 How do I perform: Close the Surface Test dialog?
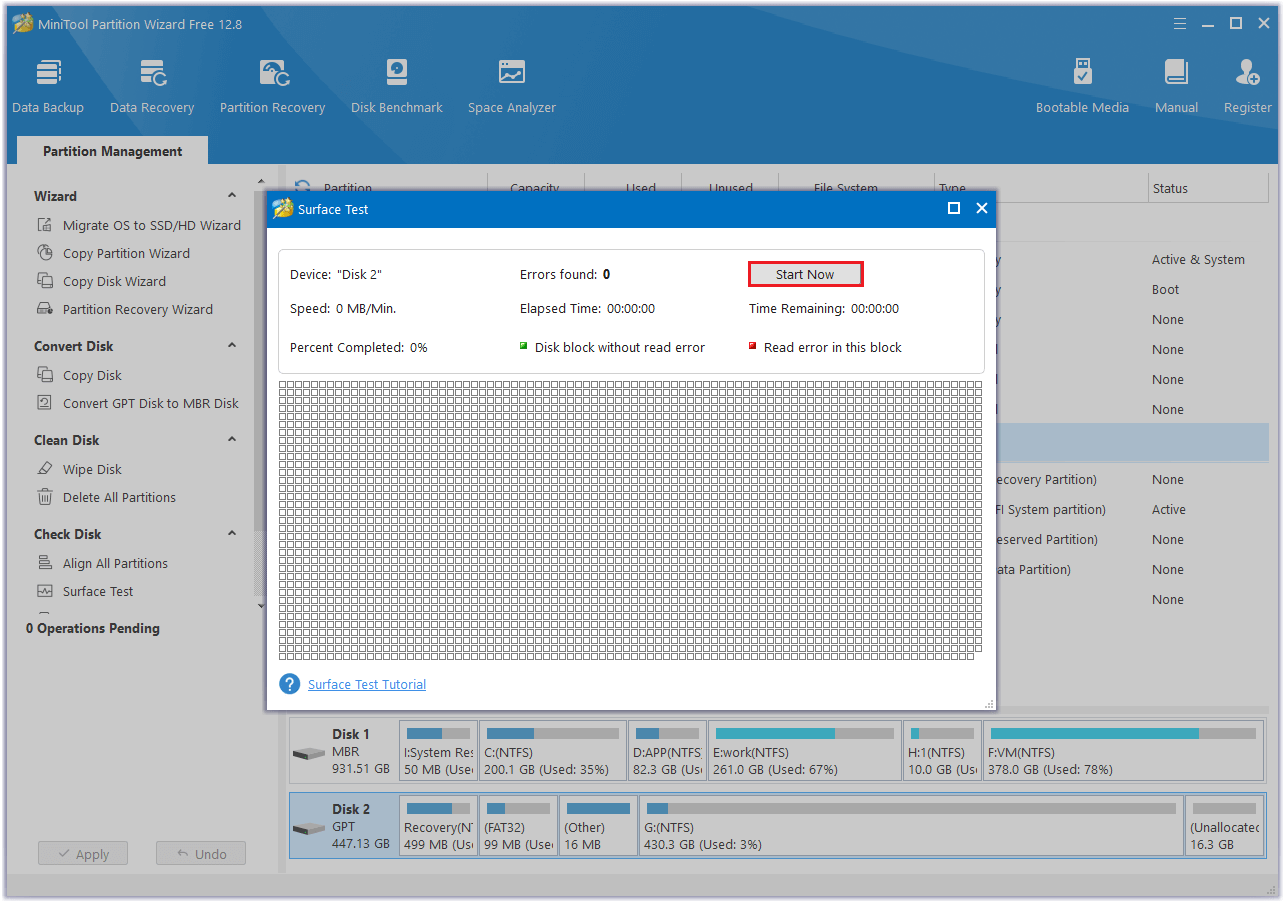point(982,208)
